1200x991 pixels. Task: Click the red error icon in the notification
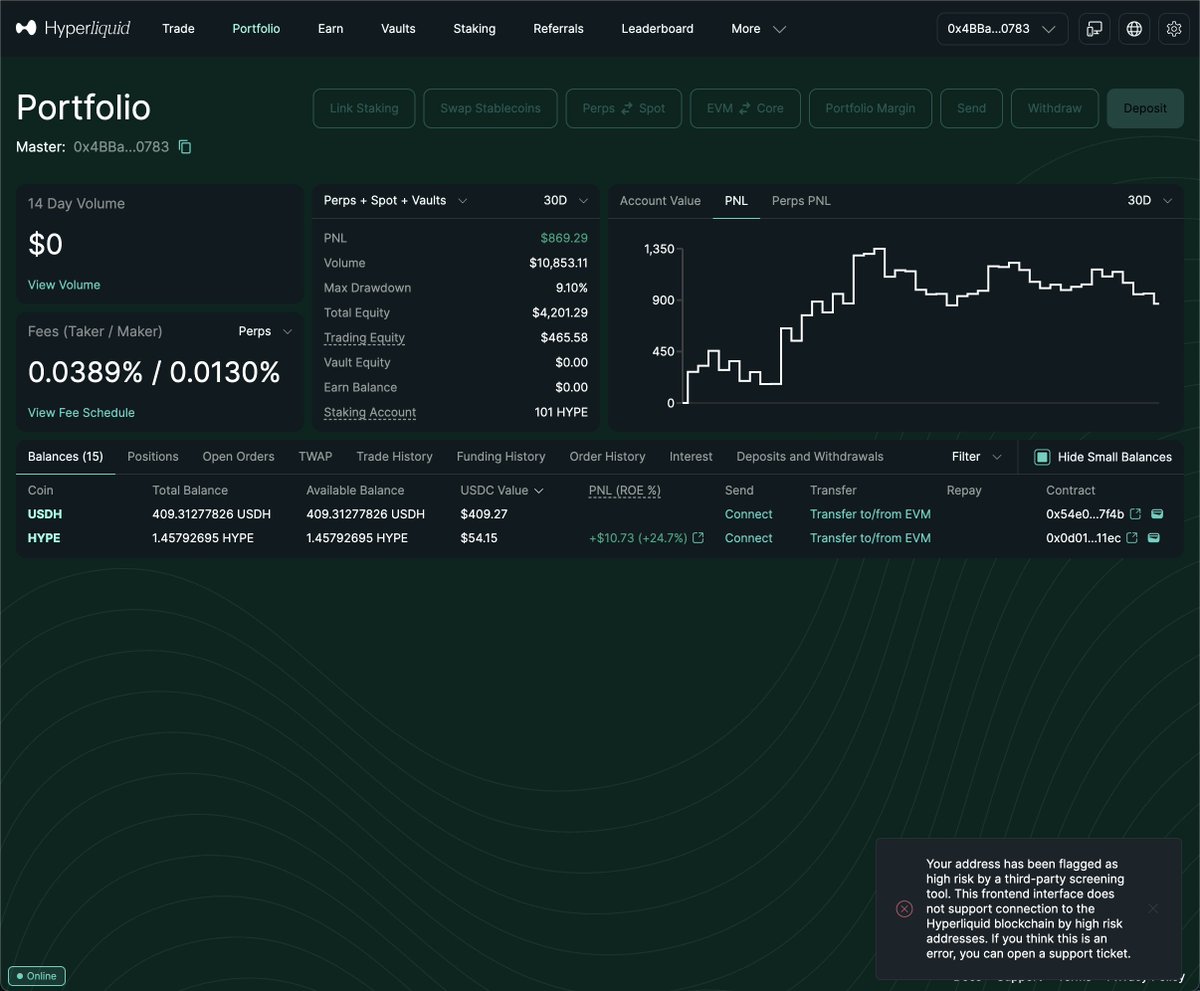tap(904, 908)
